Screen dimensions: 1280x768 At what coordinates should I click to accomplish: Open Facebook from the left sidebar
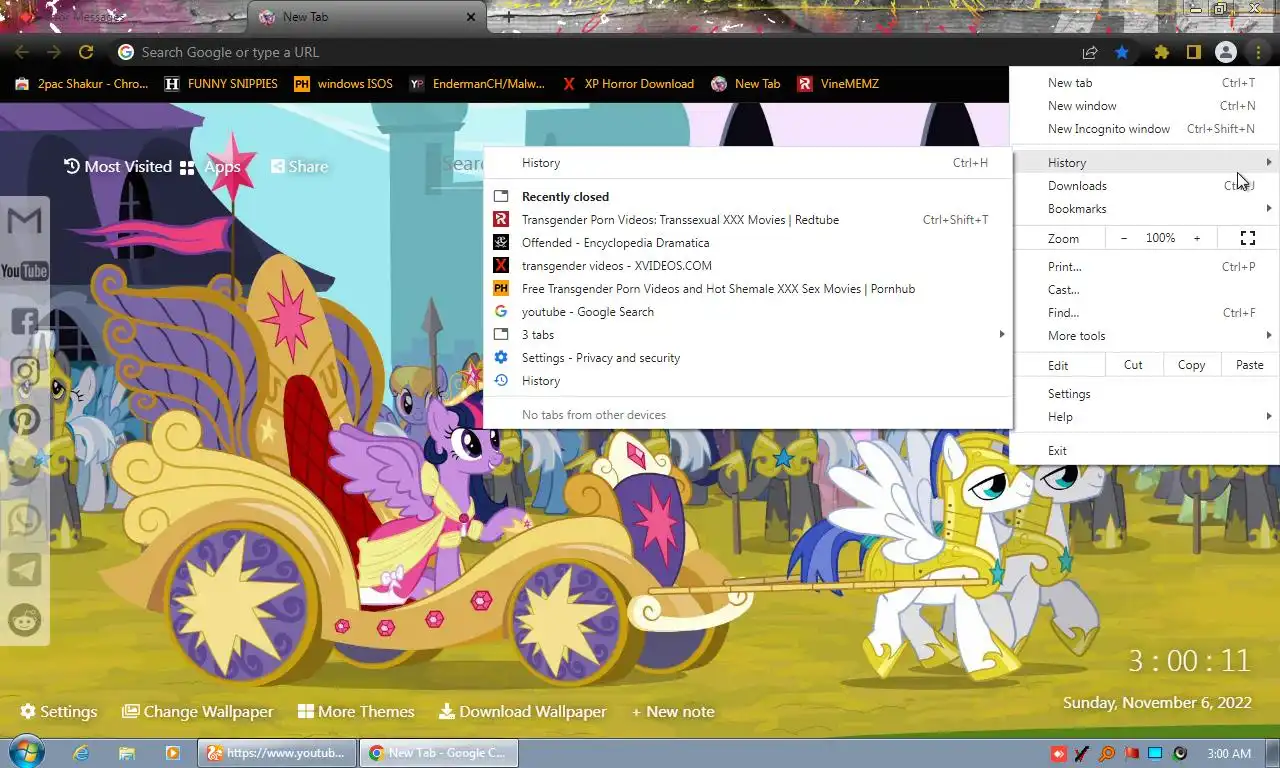tap(25, 321)
